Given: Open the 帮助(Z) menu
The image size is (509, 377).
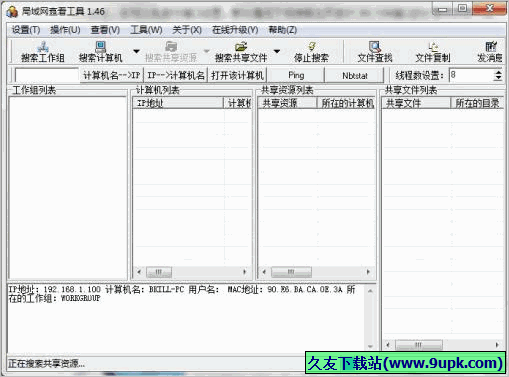Looking at the screenshot, I should coord(283,30).
